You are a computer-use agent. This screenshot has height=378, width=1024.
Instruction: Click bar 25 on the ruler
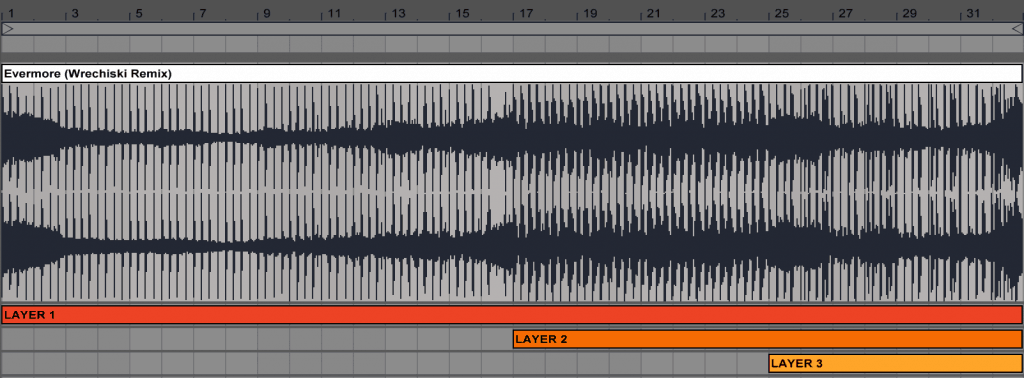click(782, 13)
